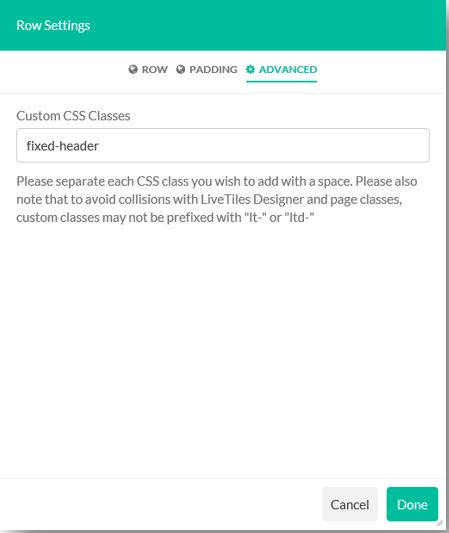Click the resize grip at dialog corner
The height and width of the screenshot is (533, 449).
[439, 522]
